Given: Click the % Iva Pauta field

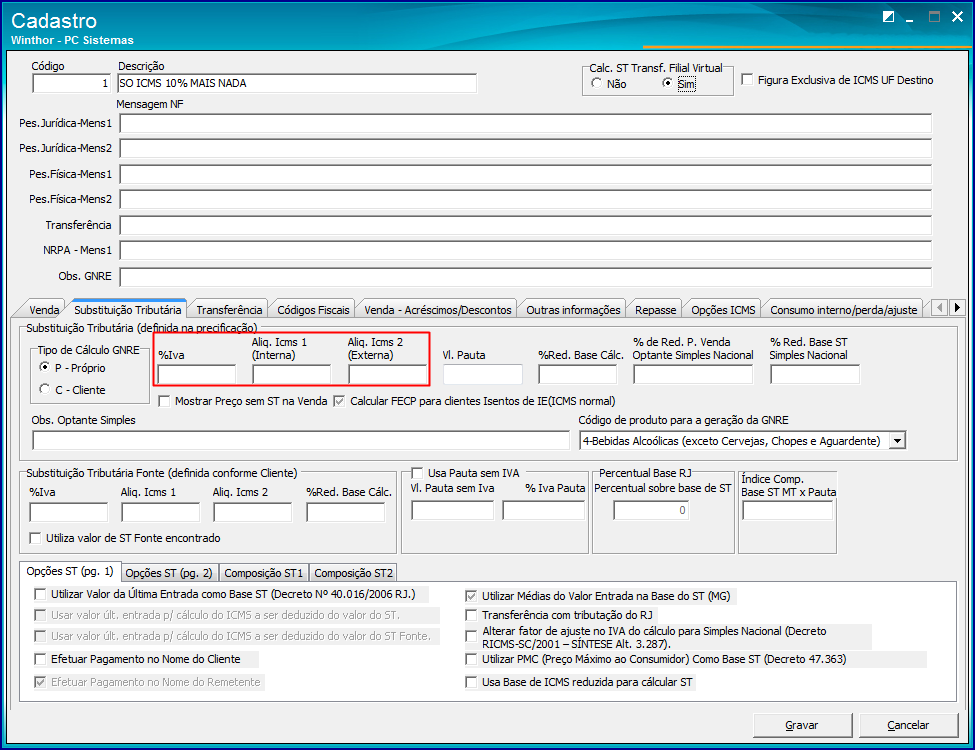Looking at the screenshot, I should click(543, 510).
